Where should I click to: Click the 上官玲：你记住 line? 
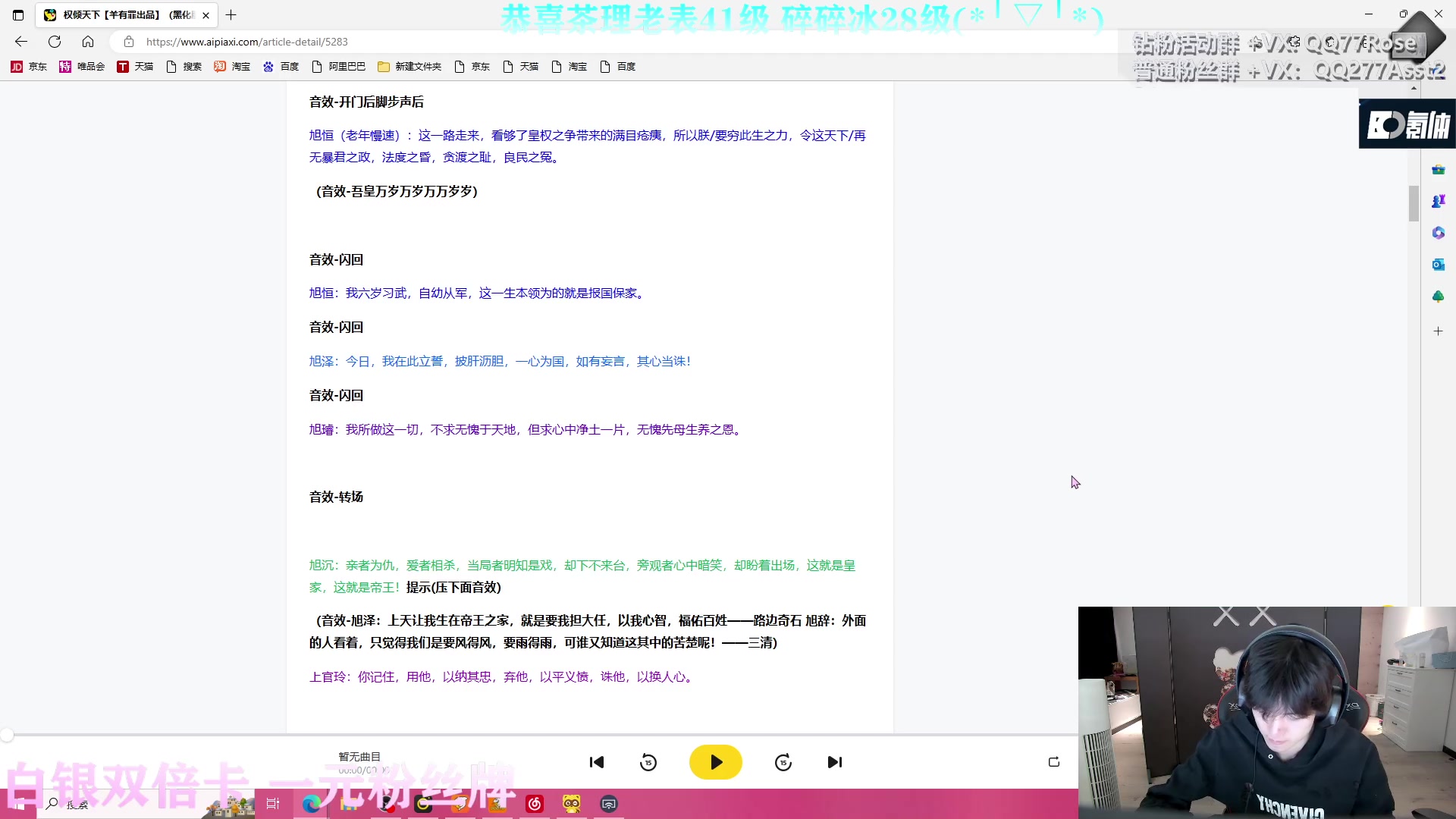pos(503,677)
